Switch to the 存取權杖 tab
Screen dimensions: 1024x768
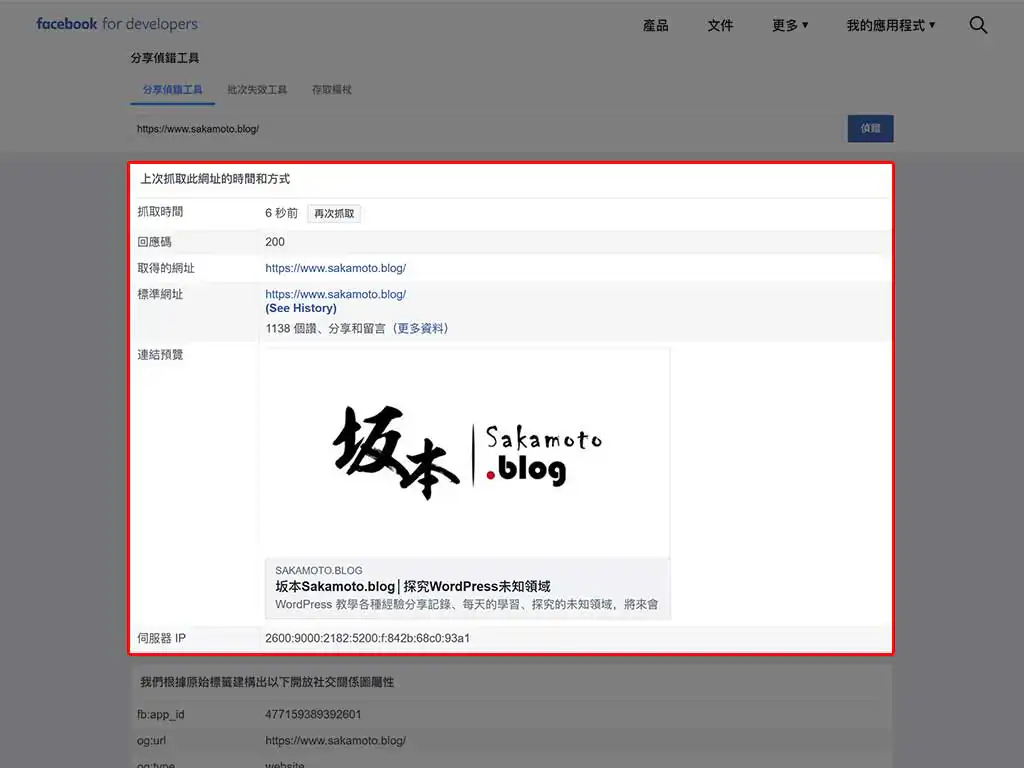pyautogui.click(x=331, y=90)
